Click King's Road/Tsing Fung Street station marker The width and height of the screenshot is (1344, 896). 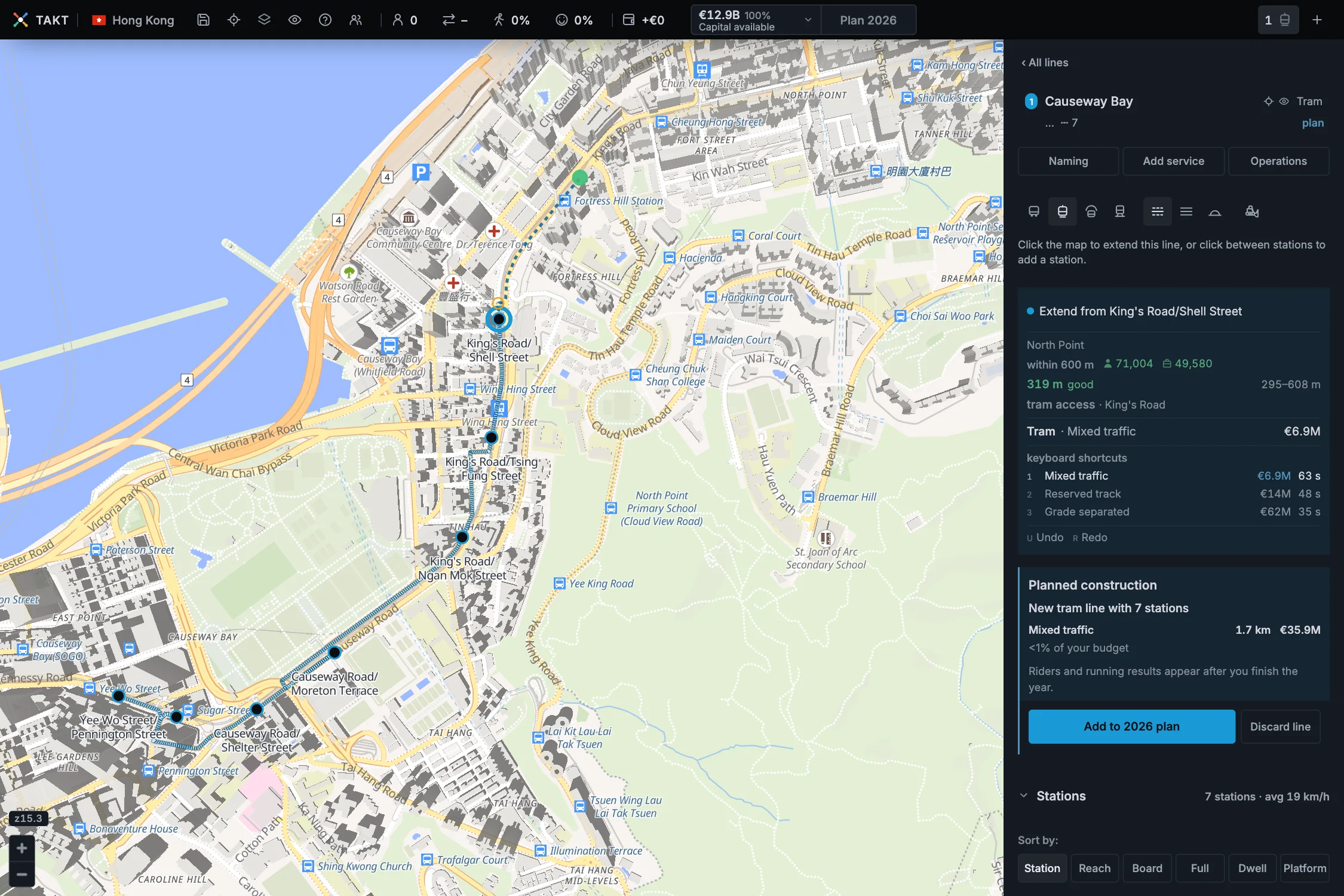coord(491,437)
